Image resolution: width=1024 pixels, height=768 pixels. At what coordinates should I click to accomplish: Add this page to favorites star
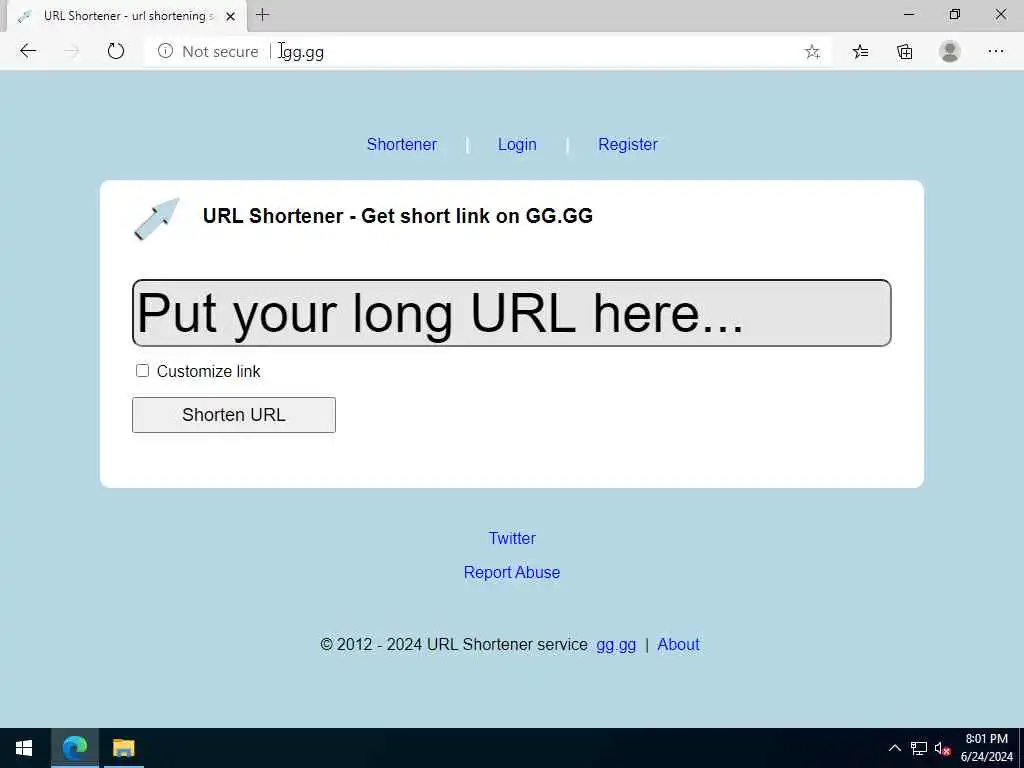click(x=812, y=52)
